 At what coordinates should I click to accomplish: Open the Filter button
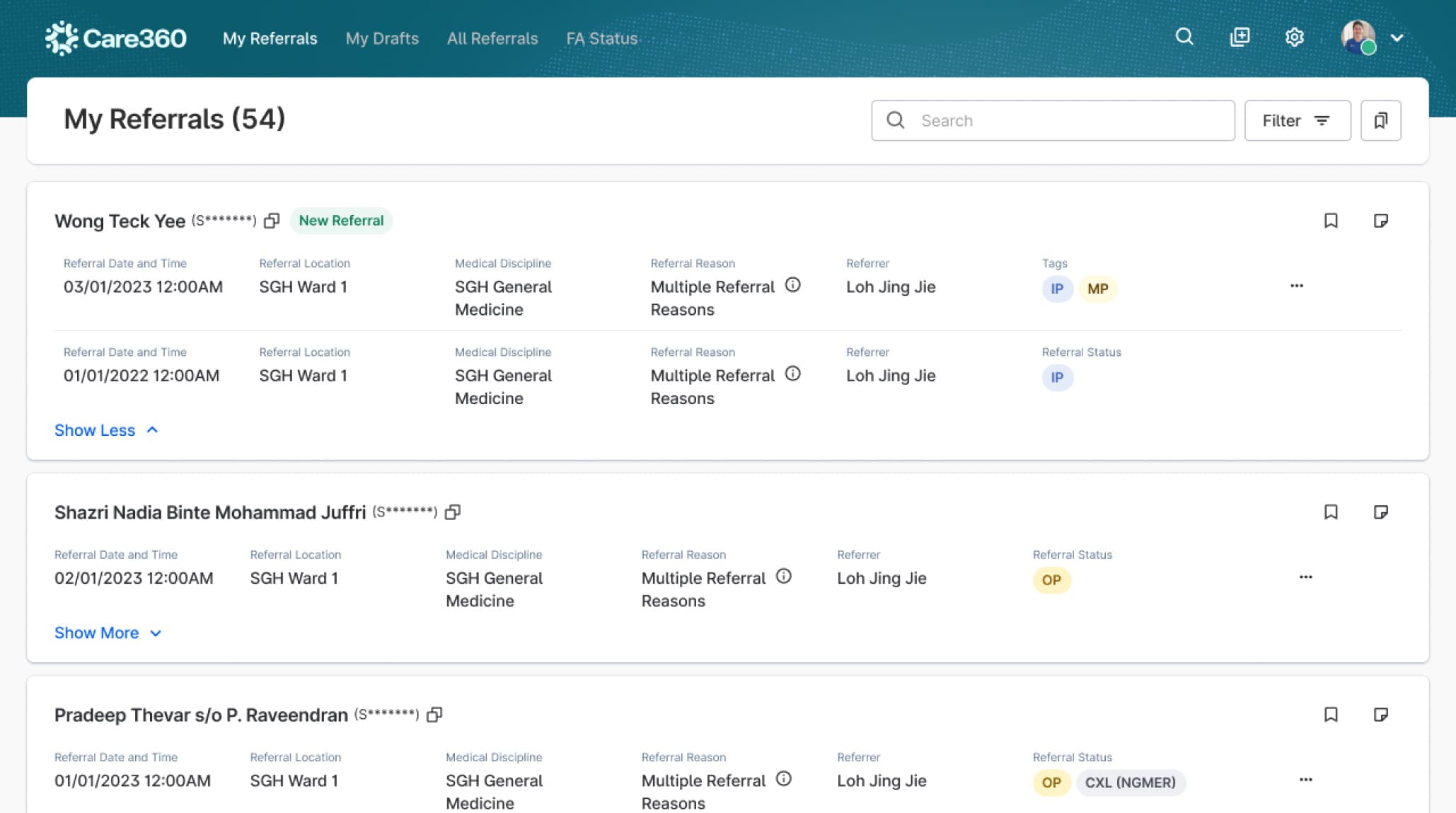coord(1297,120)
